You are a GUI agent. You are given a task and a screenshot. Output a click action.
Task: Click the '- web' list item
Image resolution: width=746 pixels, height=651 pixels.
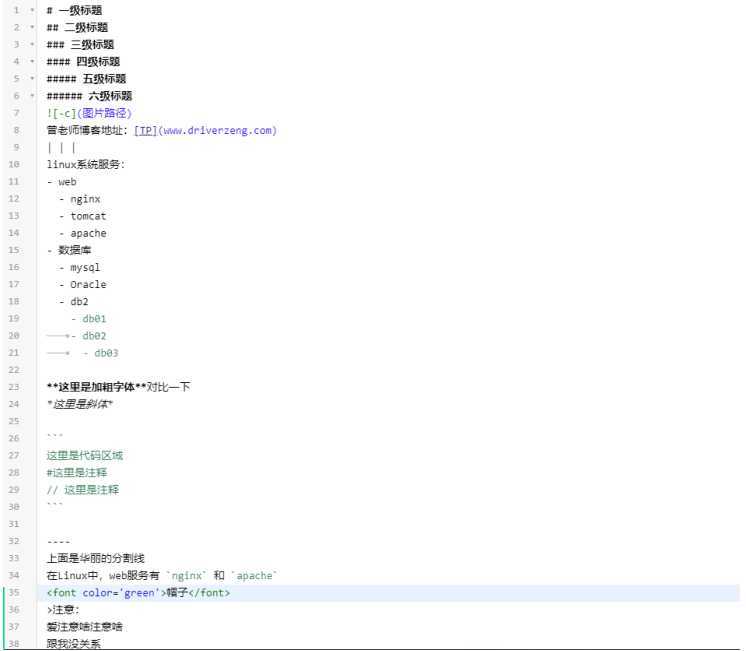pos(62,182)
